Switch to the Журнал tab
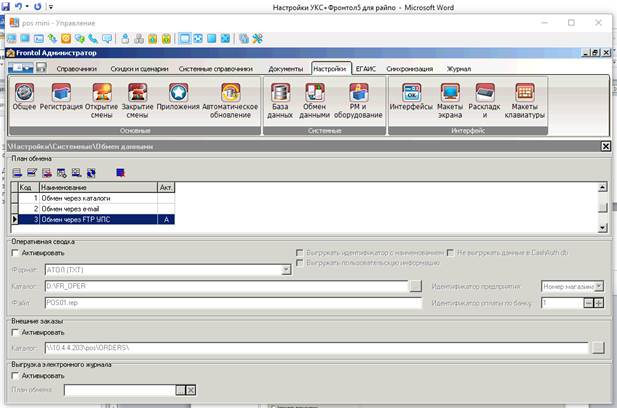Image resolution: width=617 pixels, height=408 pixels. pyautogui.click(x=458, y=69)
